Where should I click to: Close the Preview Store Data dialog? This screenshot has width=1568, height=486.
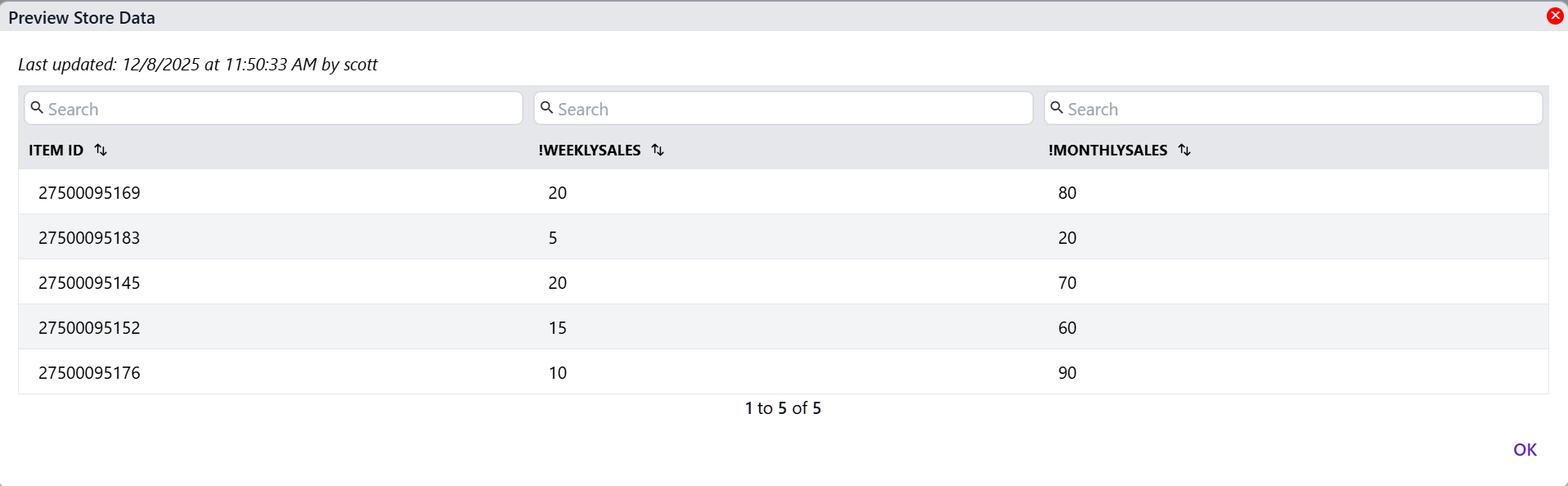coord(1555,16)
